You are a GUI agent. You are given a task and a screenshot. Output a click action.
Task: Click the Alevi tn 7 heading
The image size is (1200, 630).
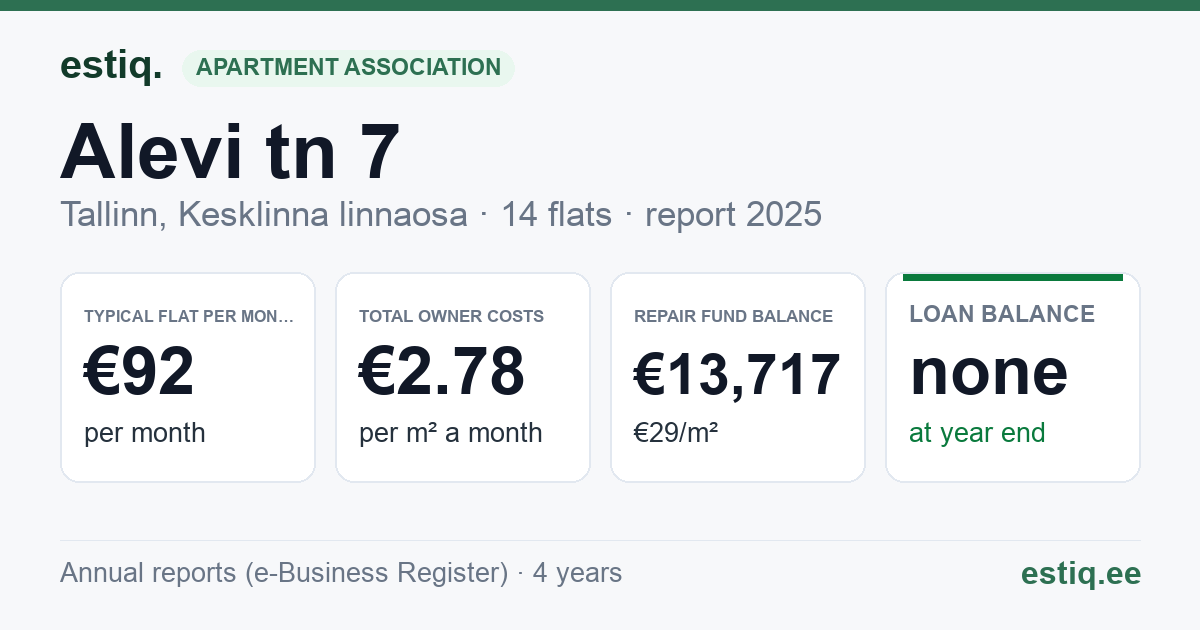[x=231, y=152]
